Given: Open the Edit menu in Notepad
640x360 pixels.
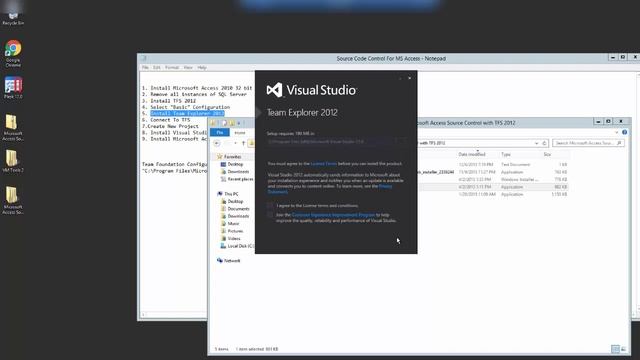Looking at the screenshot, I should (157, 67).
